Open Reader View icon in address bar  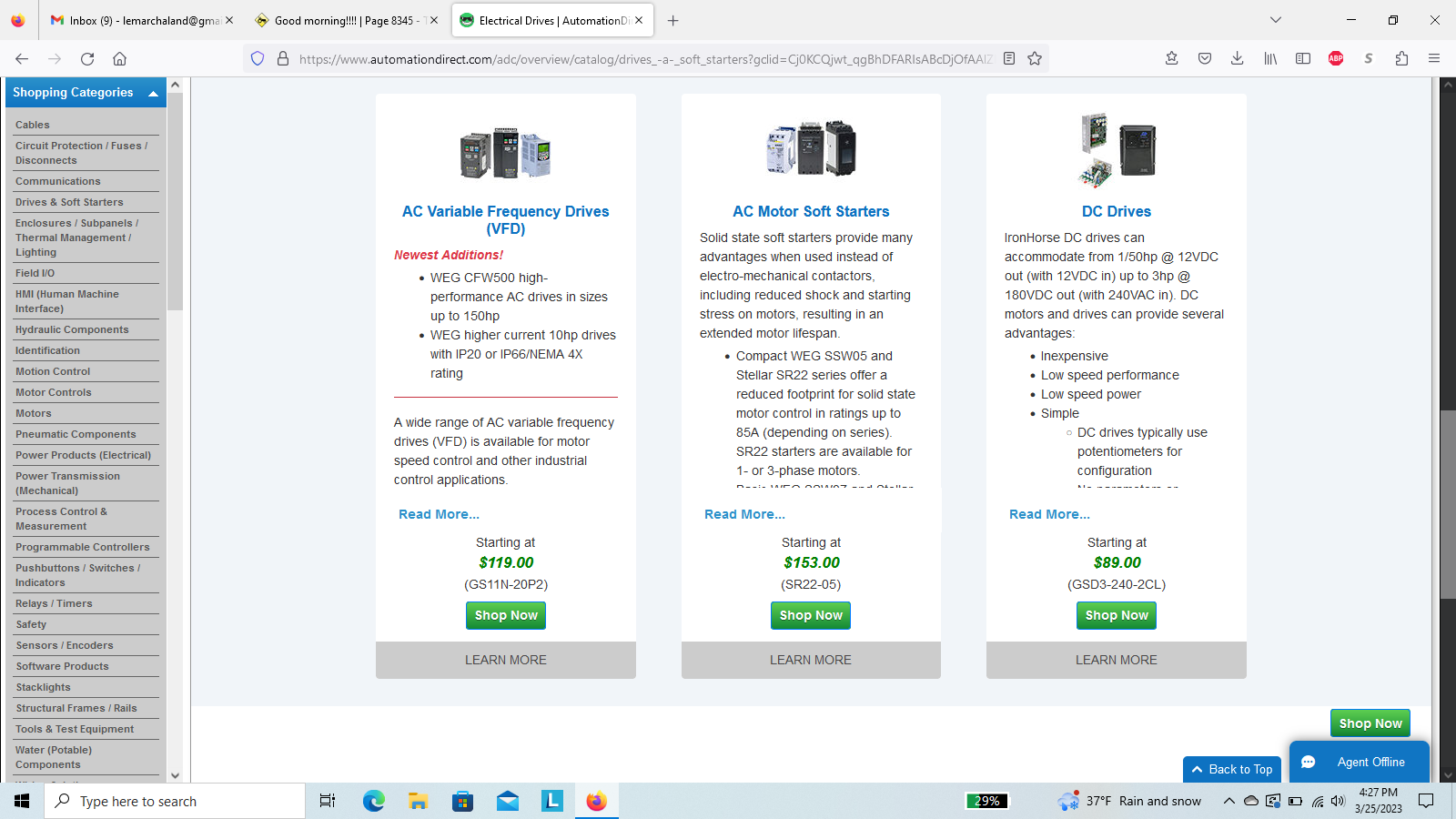pos(1009,59)
